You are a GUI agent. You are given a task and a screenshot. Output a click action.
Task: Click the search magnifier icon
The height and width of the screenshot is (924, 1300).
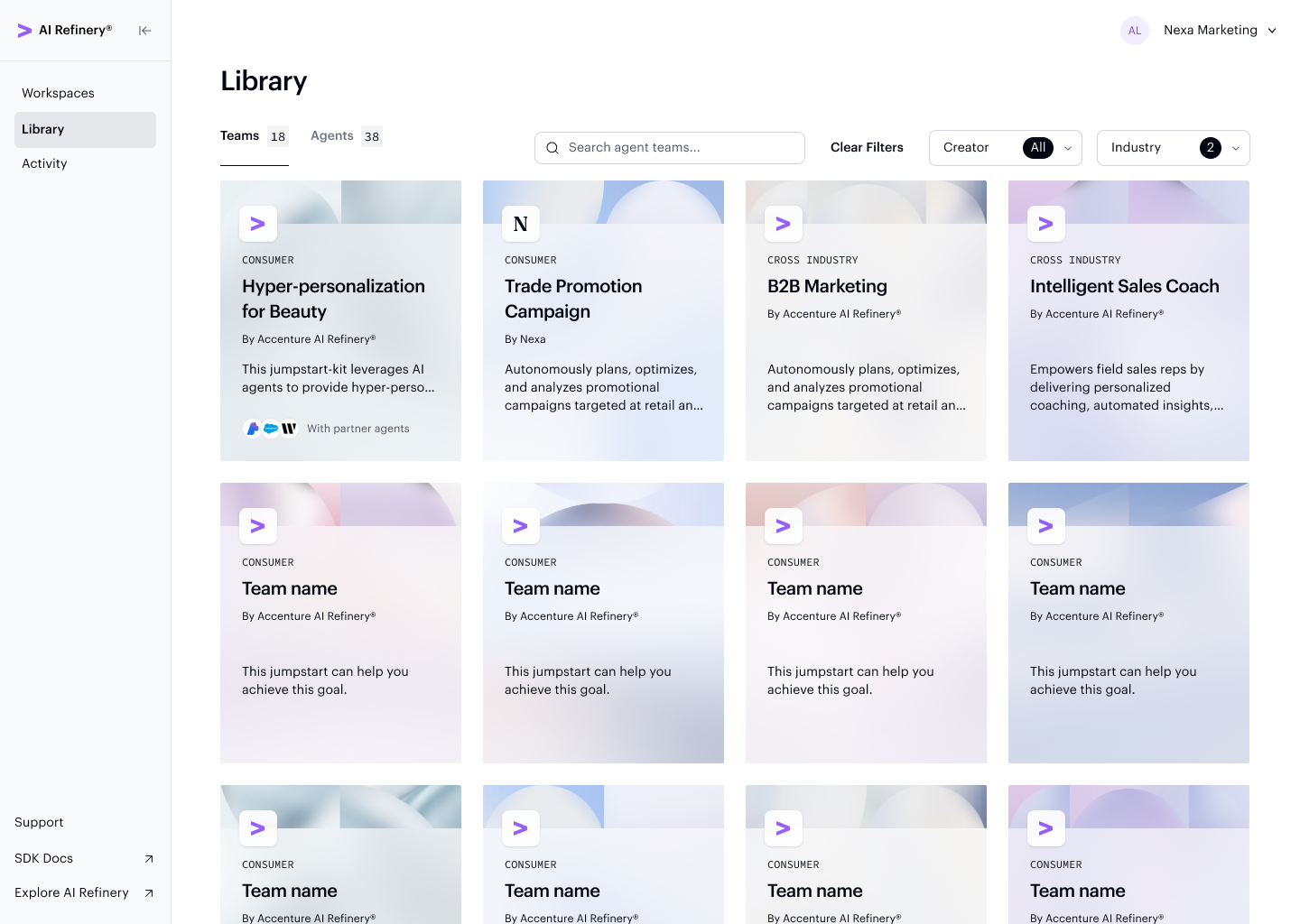pos(552,148)
